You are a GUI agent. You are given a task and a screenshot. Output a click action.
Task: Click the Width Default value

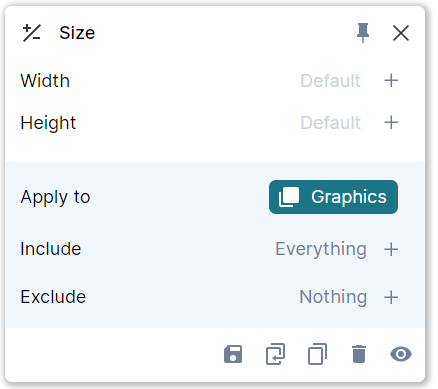click(330, 81)
